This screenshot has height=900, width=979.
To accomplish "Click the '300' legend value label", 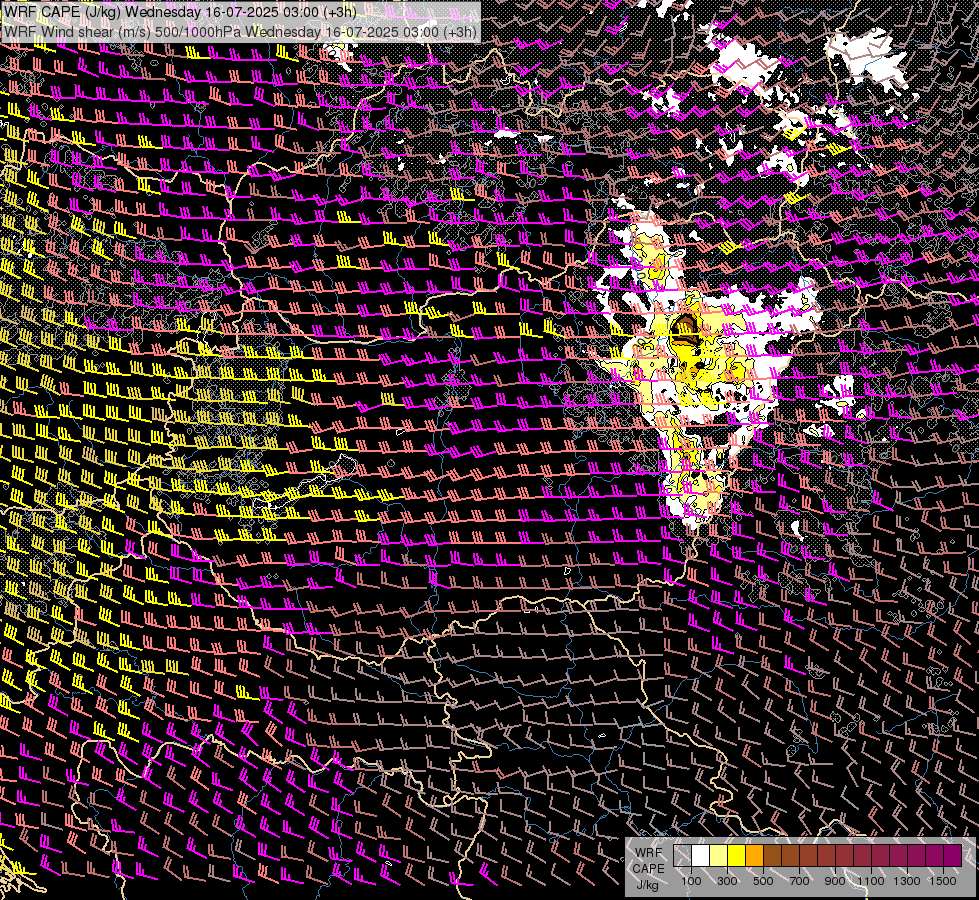I will [x=727, y=881].
